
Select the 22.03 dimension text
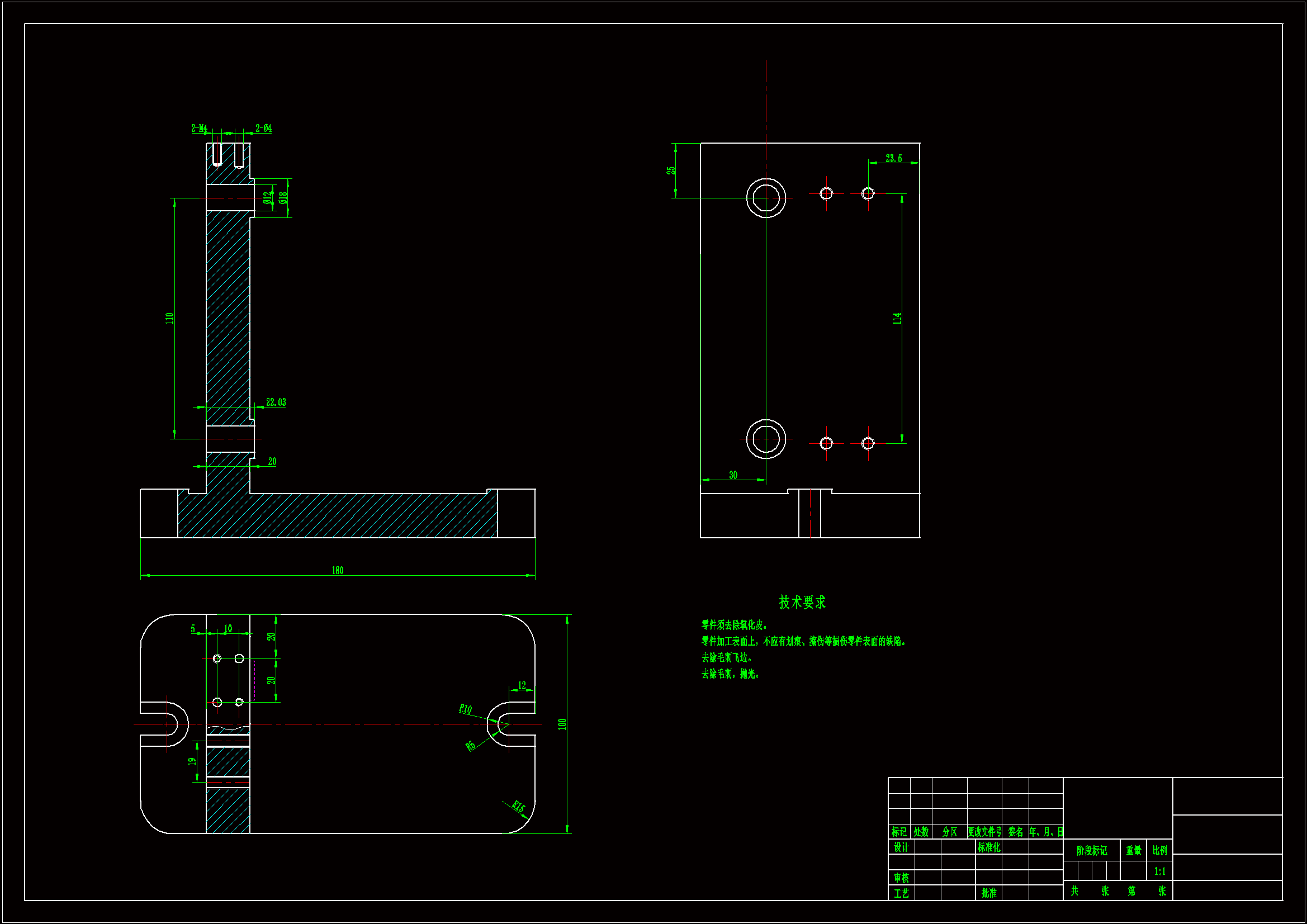tap(276, 402)
